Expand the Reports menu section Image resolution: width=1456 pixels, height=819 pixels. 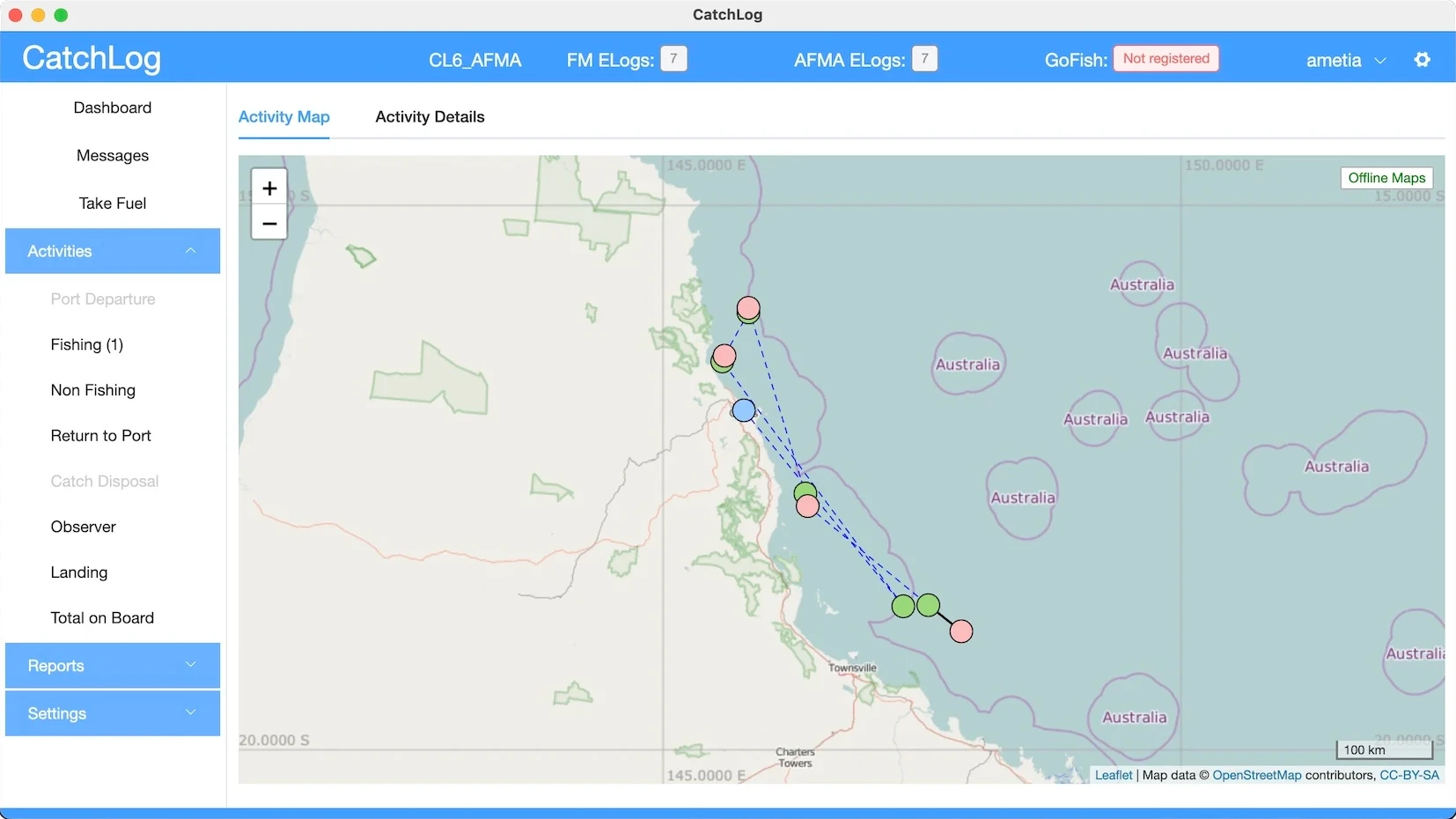click(x=113, y=666)
